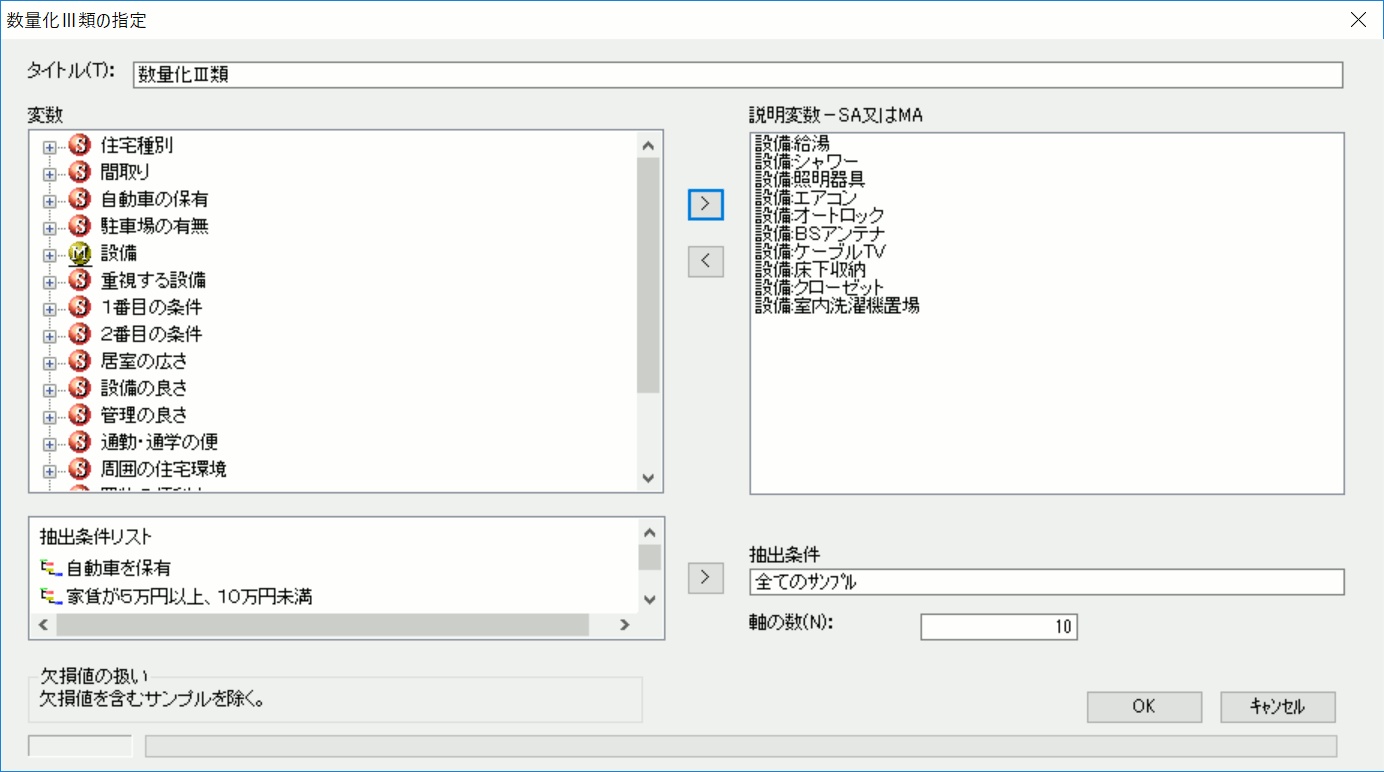
Task: Click the S icon beside 住宅種別
Action: pyautogui.click(x=79, y=145)
